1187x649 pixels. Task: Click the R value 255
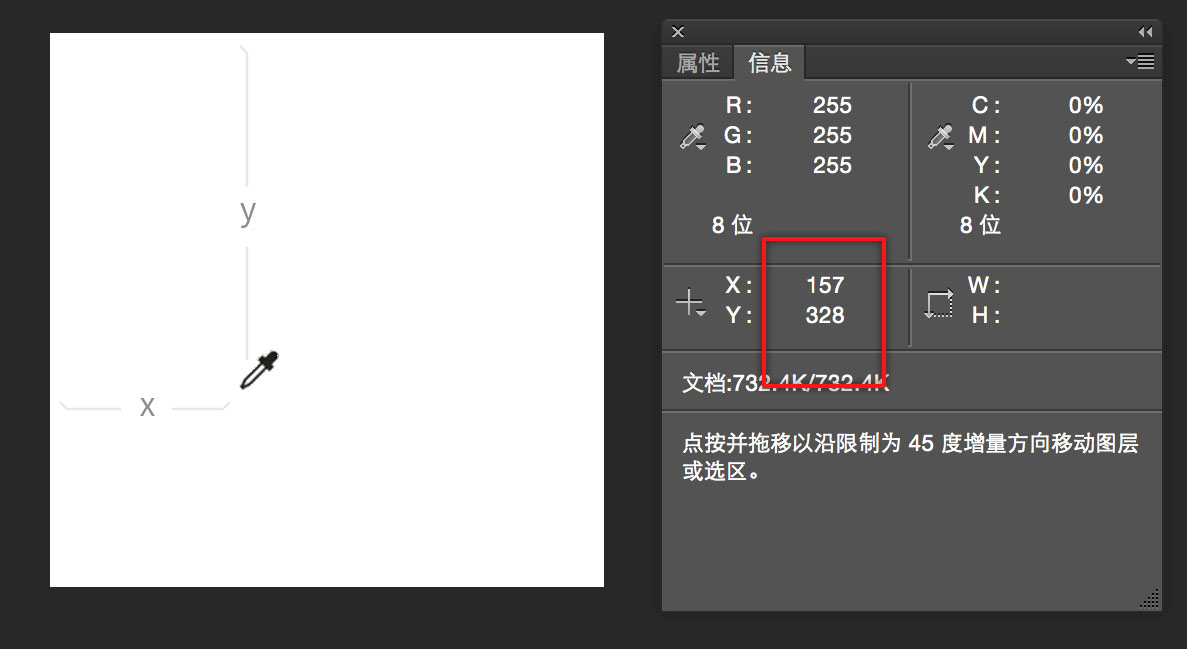pyautogui.click(x=832, y=105)
